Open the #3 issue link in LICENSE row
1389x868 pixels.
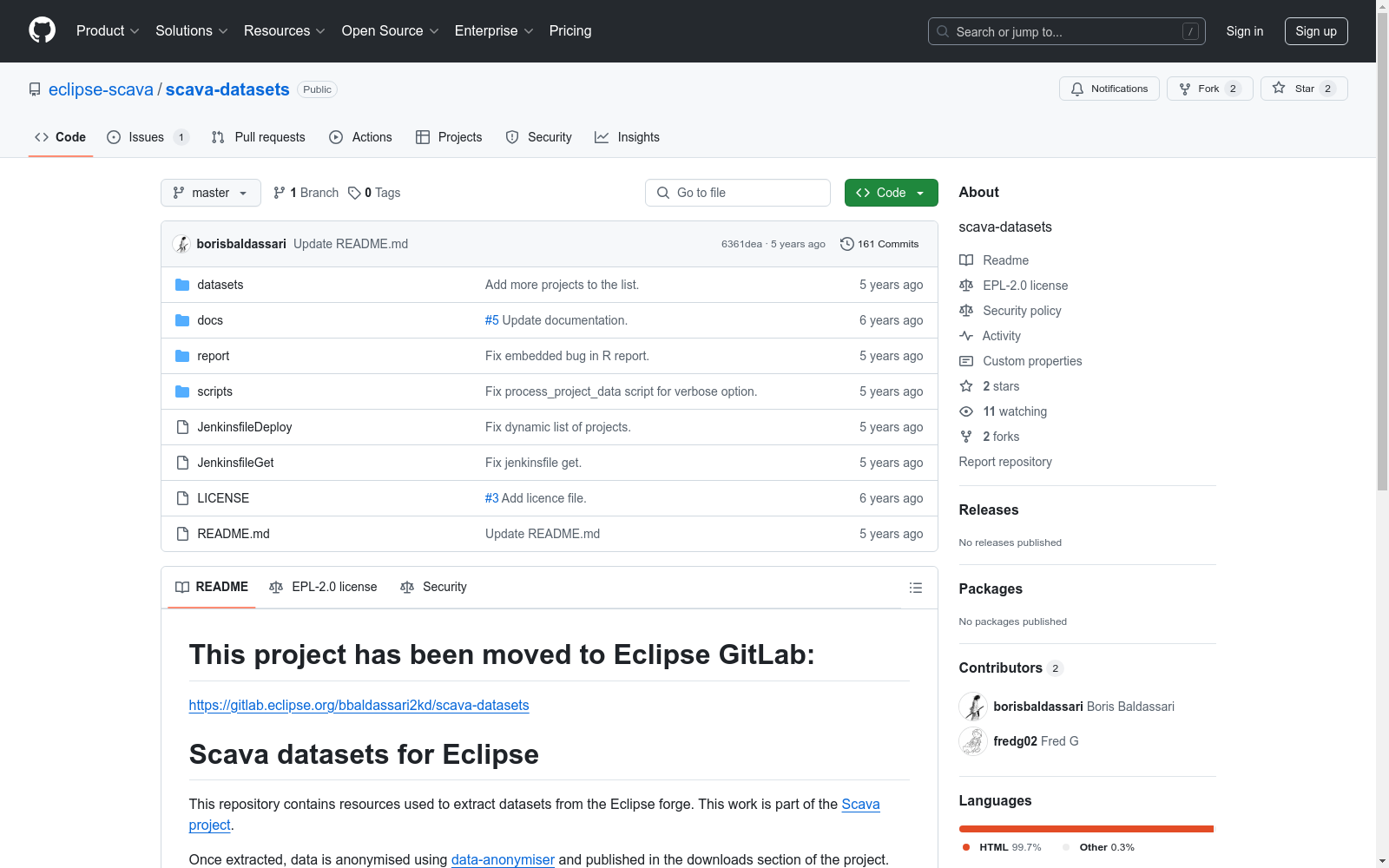click(491, 498)
